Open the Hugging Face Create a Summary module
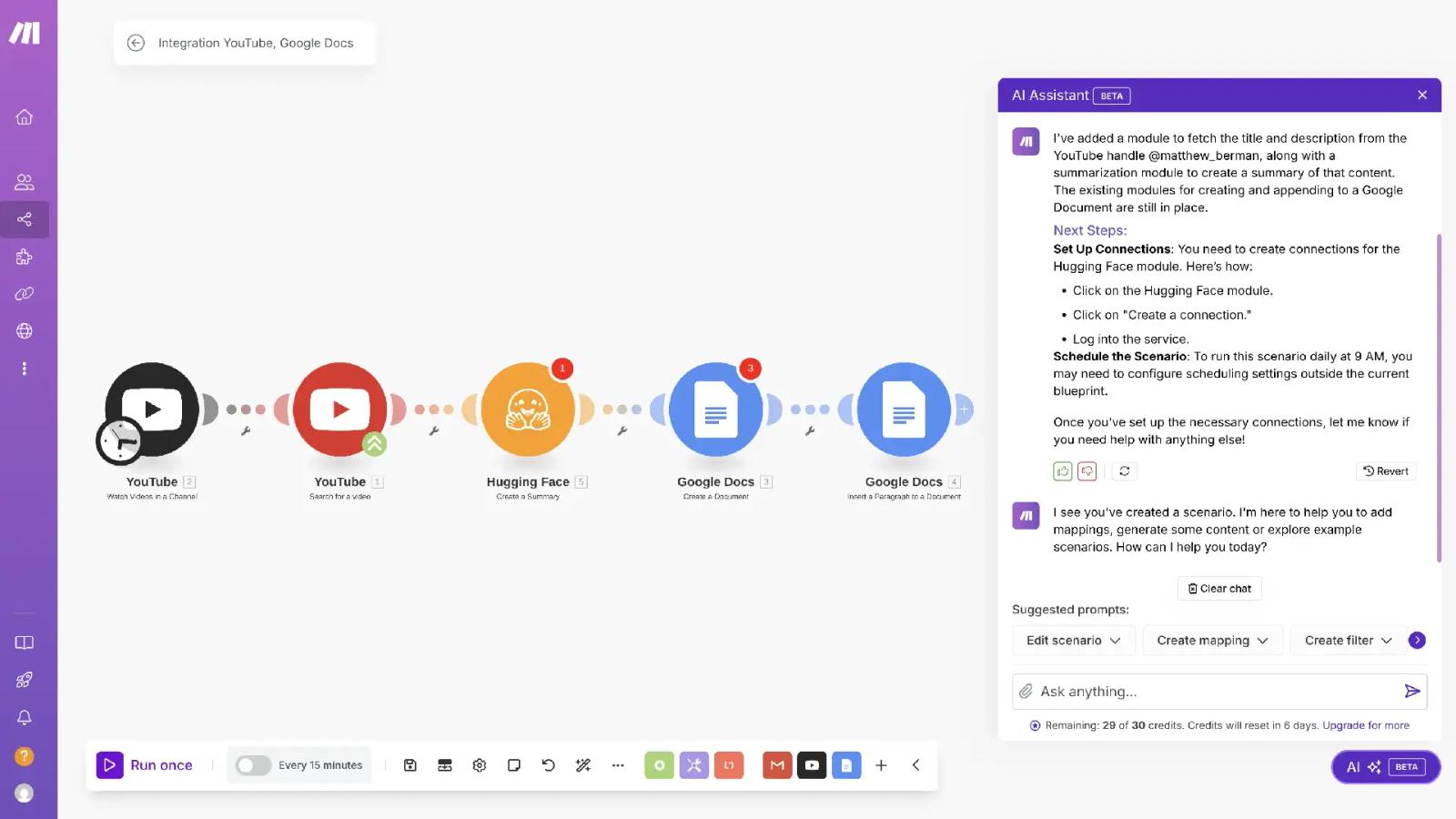 [x=528, y=409]
